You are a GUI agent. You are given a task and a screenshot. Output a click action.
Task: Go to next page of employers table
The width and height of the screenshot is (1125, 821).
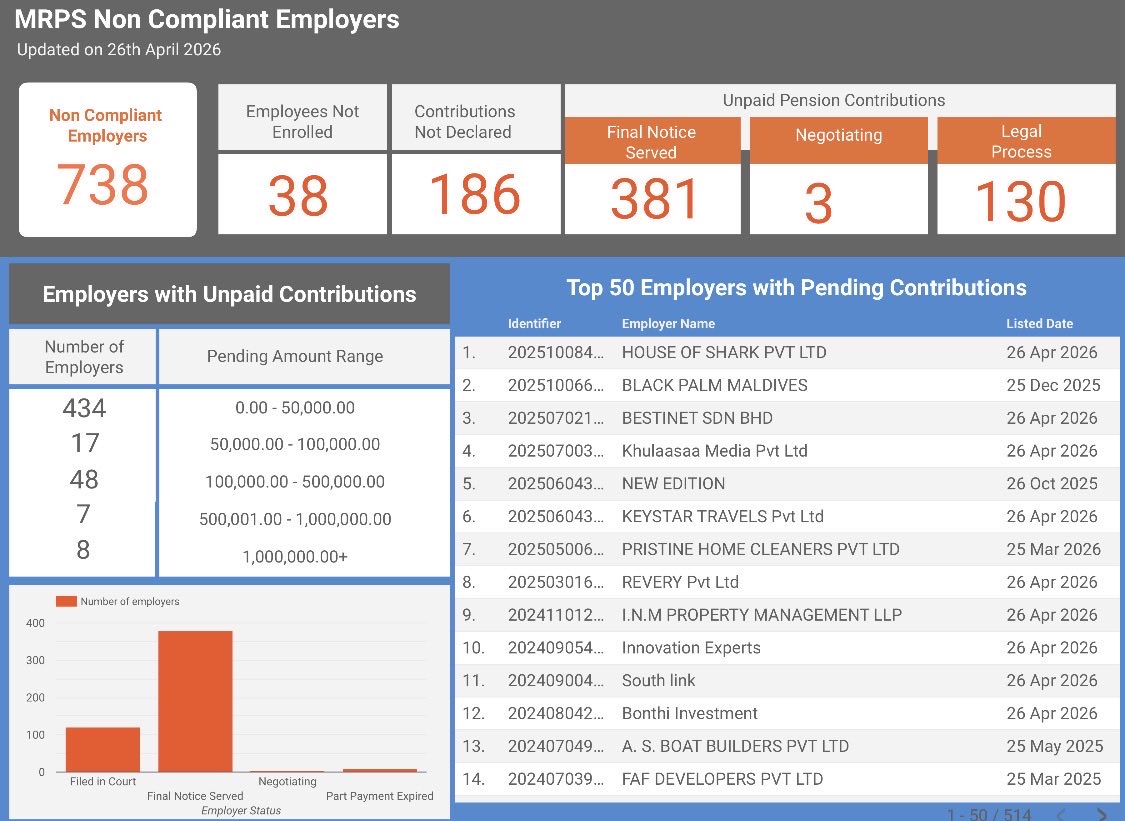(1103, 815)
